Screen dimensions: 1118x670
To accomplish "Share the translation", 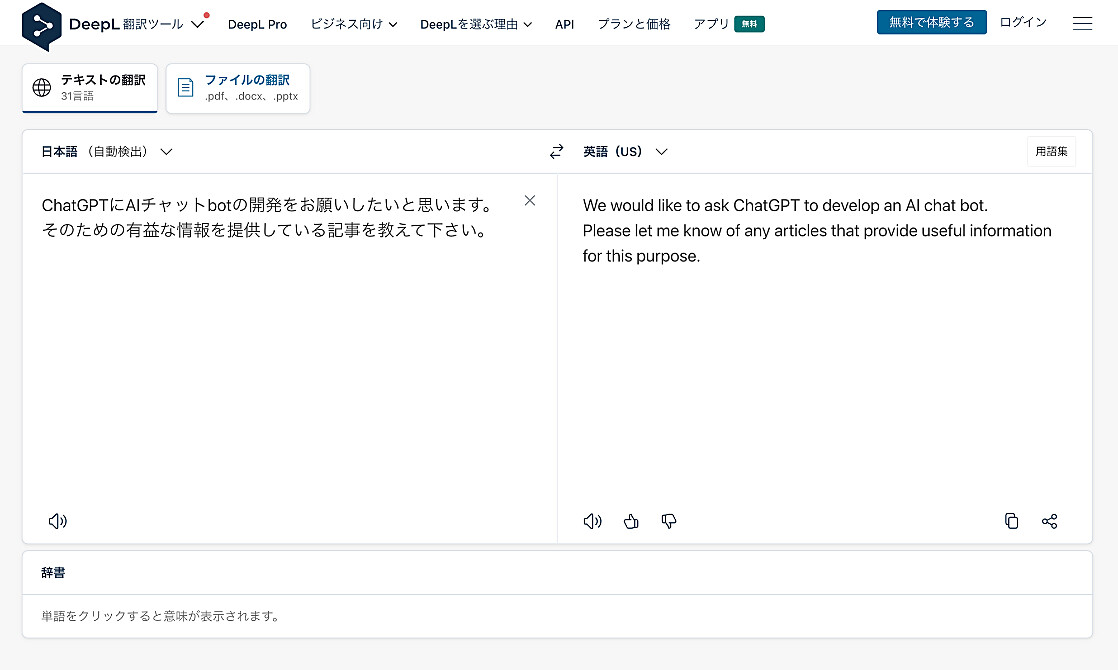I will [x=1050, y=521].
